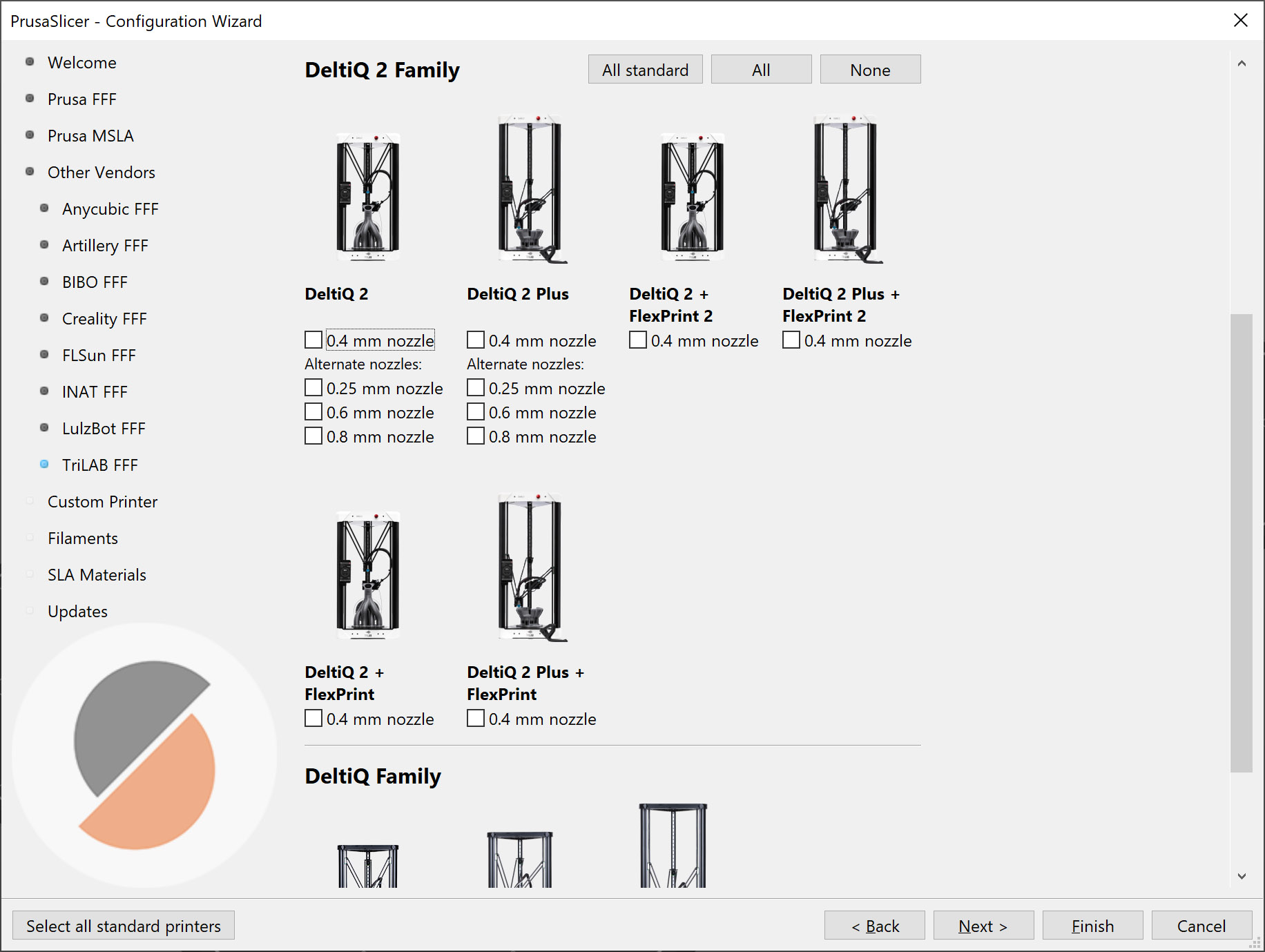The height and width of the screenshot is (952, 1265).
Task: Select INAT FFF in the sidebar
Action: 95,392
